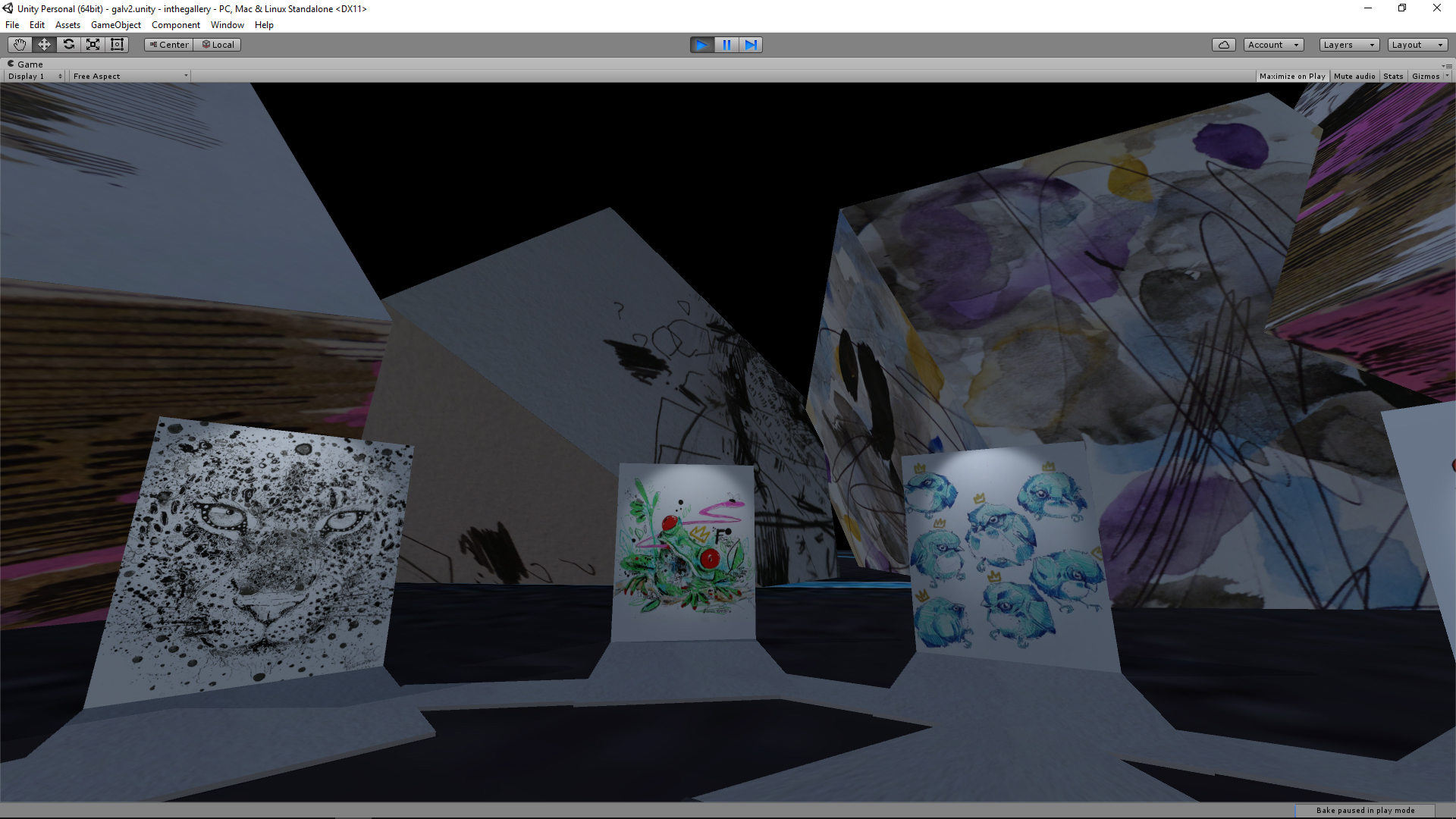
Task: Open the Display 1 dropdown
Action: pos(35,77)
